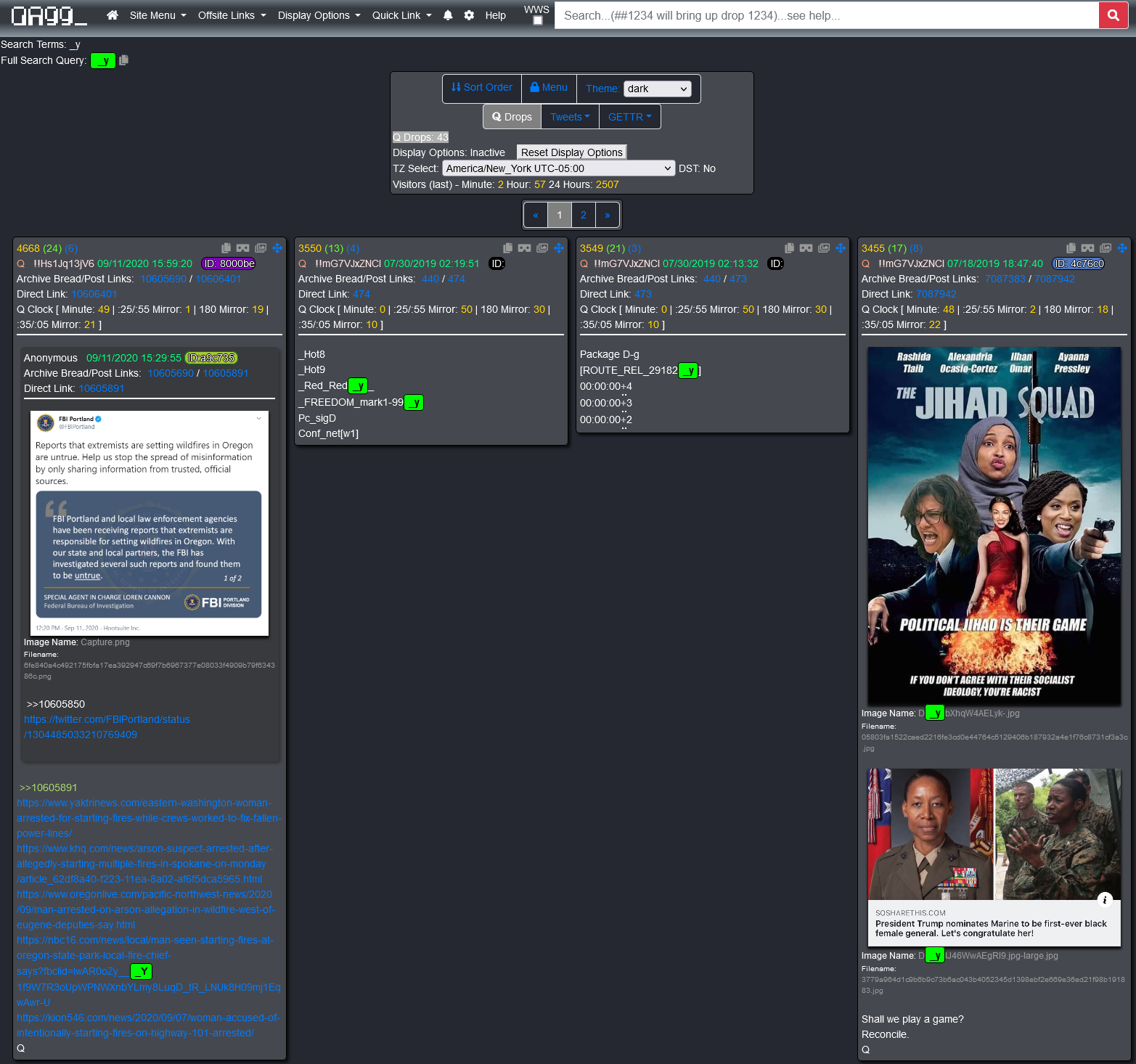Image resolution: width=1136 pixels, height=1064 pixels.
Task: Click the QAGG site logo
Action: pyautogui.click(x=49, y=15)
